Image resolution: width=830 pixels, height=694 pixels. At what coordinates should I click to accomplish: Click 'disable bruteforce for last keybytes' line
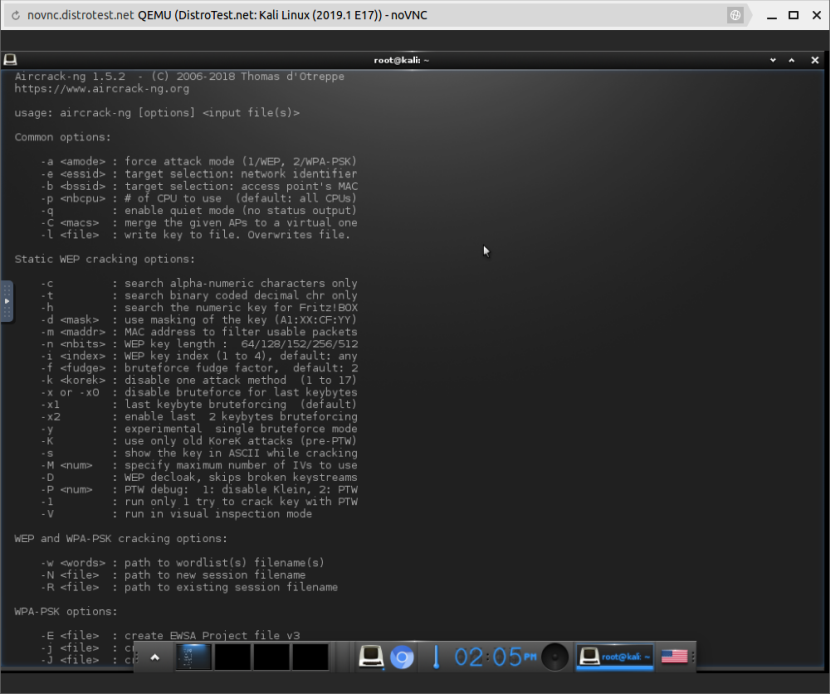pyautogui.click(x=199, y=392)
